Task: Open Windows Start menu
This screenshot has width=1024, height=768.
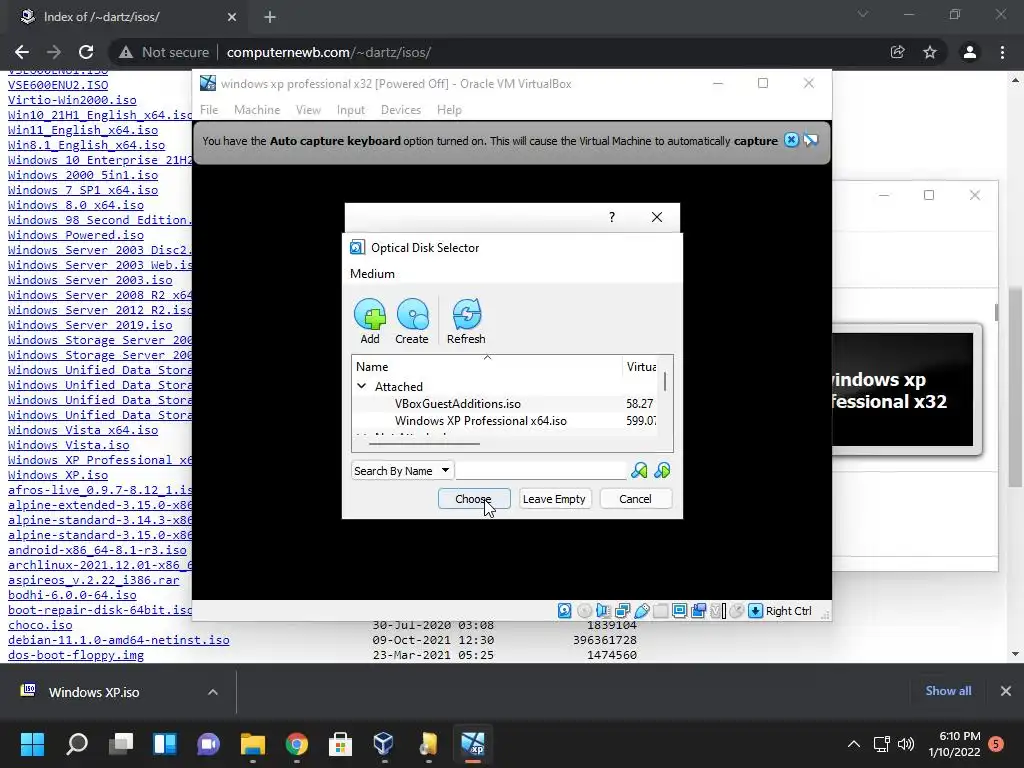Action: 32,743
